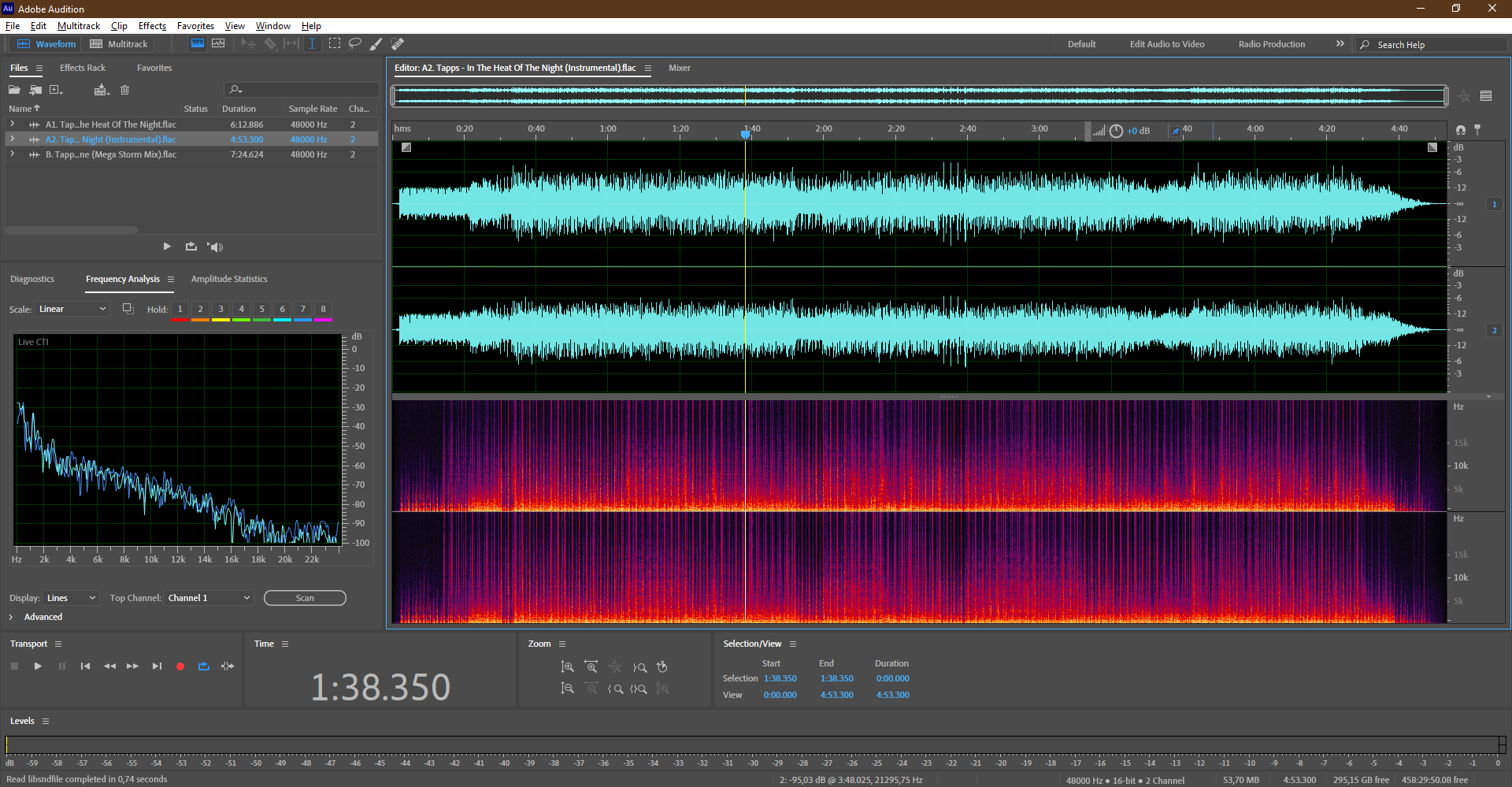Click the fade-out handle on waveform
1512x787 pixels.
tap(1432, 147)
